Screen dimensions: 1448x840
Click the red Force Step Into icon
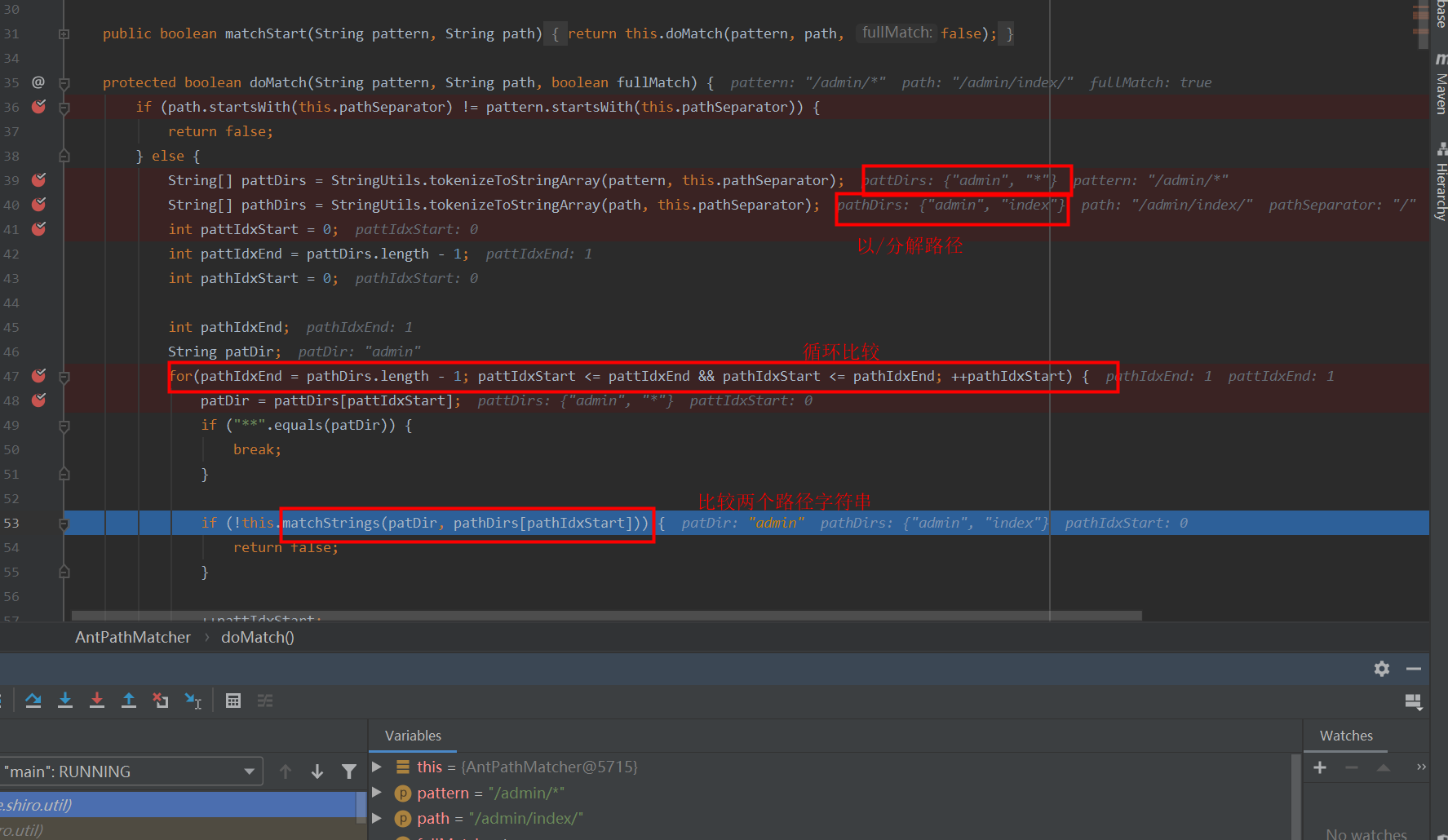[x=97, y=700]
